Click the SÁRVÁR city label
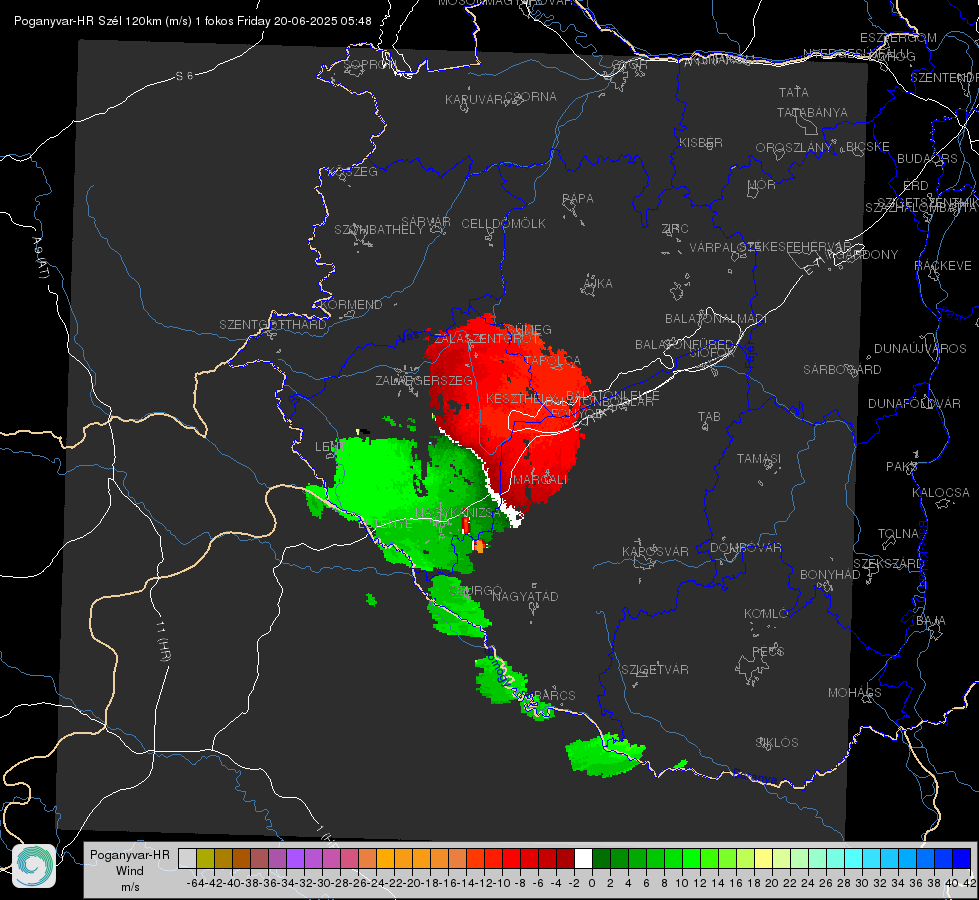Viewport: 979px width, 900px height. point(426,221)
